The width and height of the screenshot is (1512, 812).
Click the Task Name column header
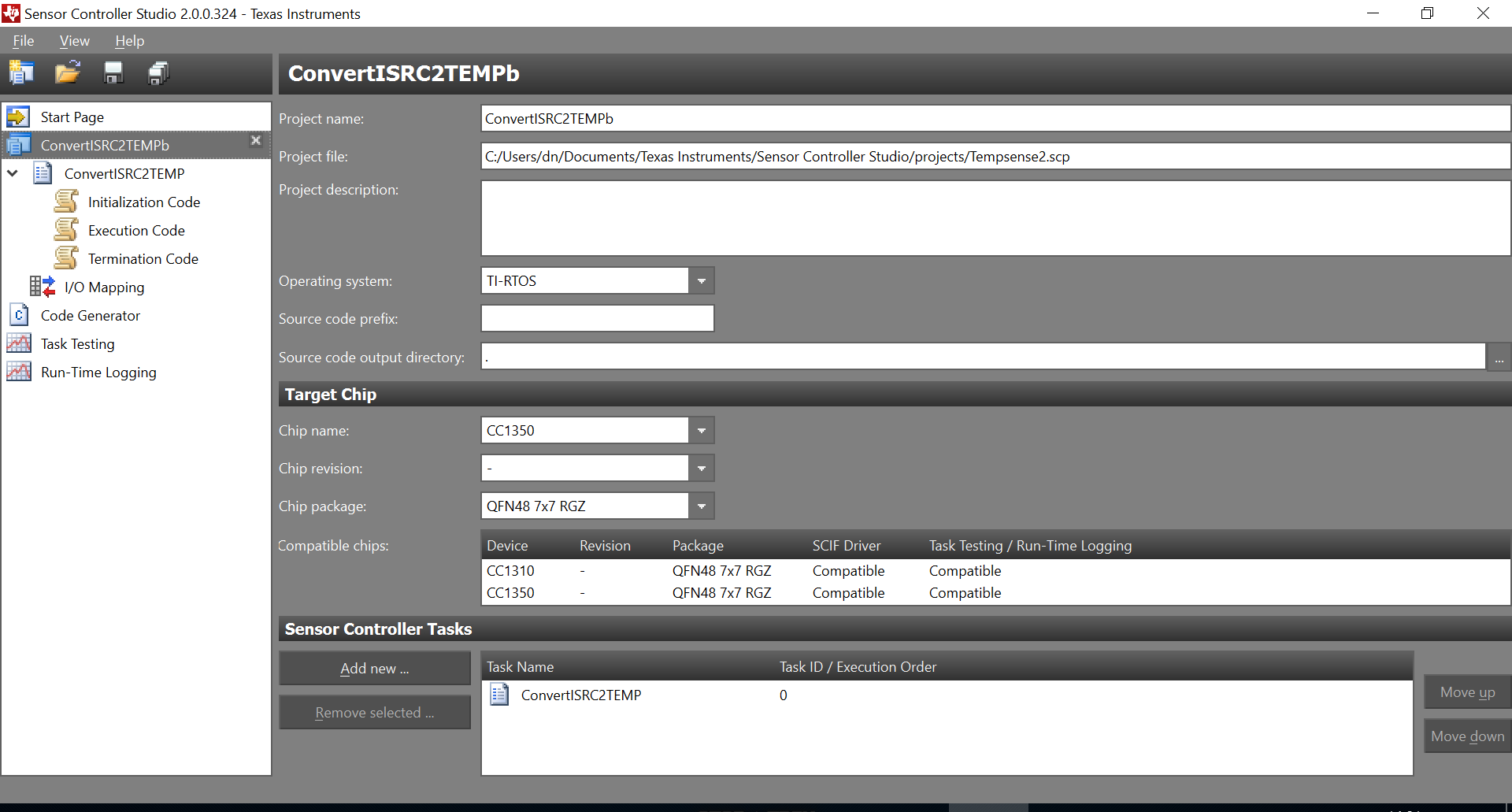520,666
